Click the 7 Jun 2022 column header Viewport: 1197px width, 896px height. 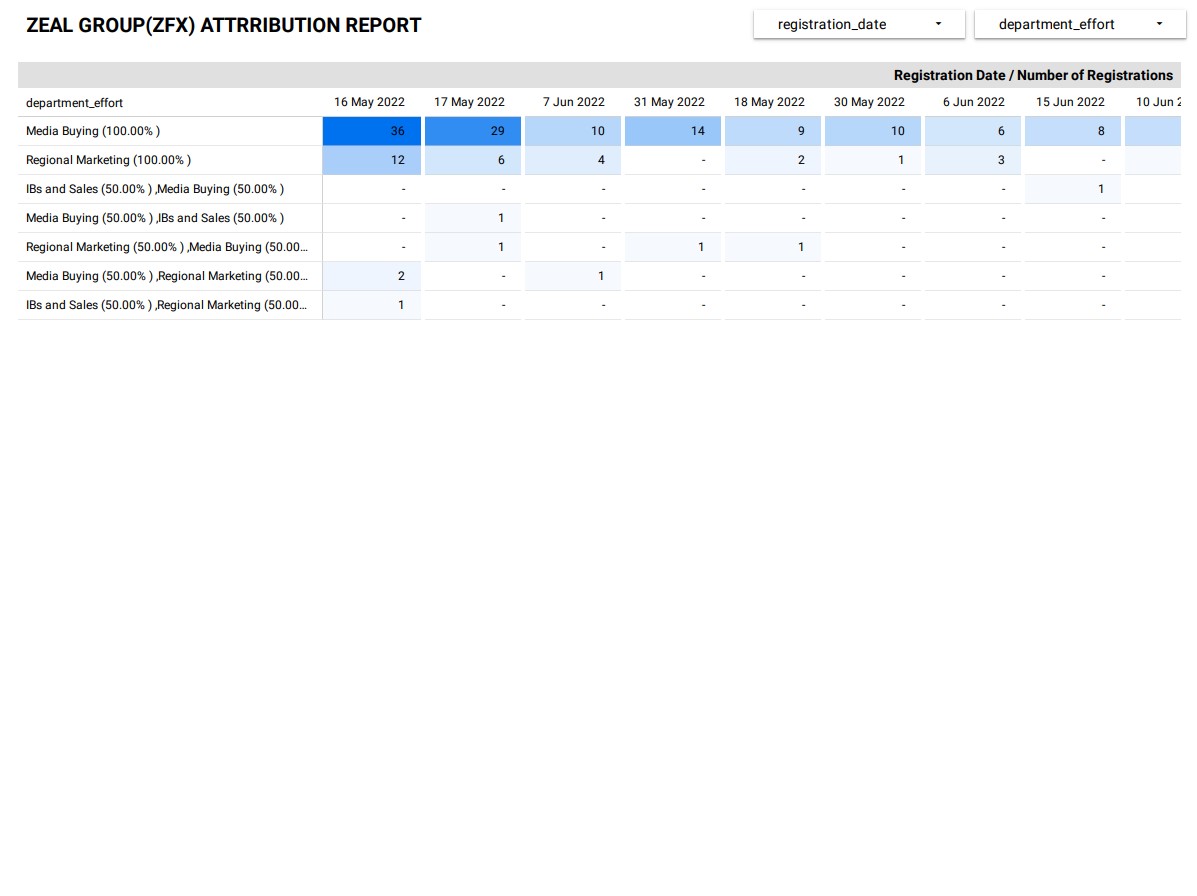tap(573, 102)
